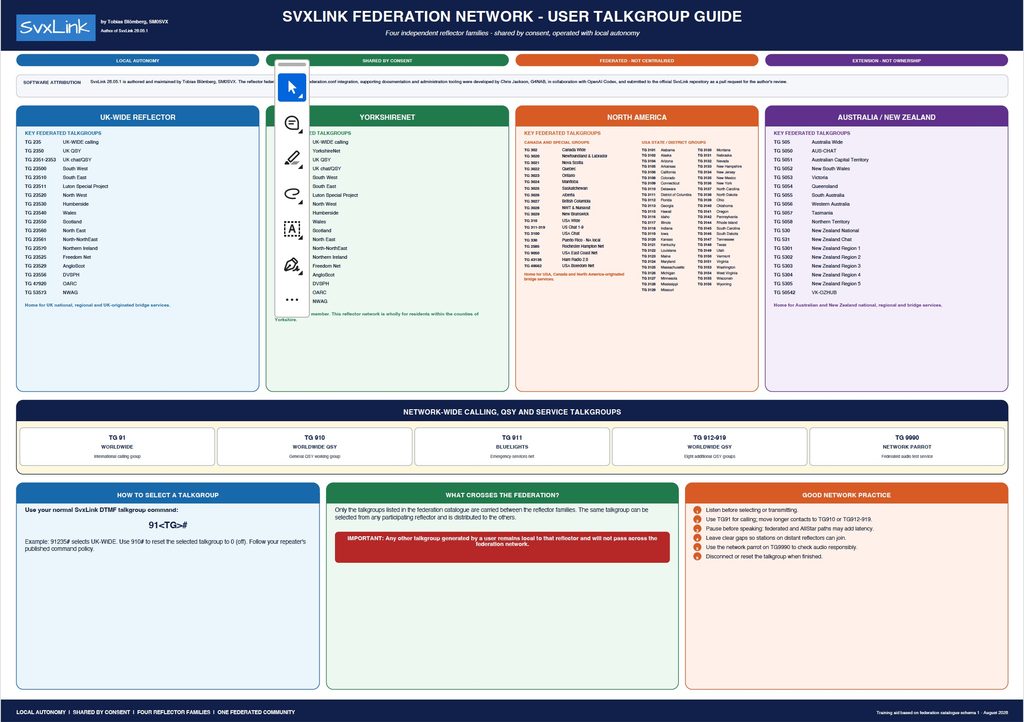Image resolution: width=1024 pixels, height=722 pixels.
Task: Click the footer 'ONE FEDERATED COMMUNITY' text
Action: [256, 712]
